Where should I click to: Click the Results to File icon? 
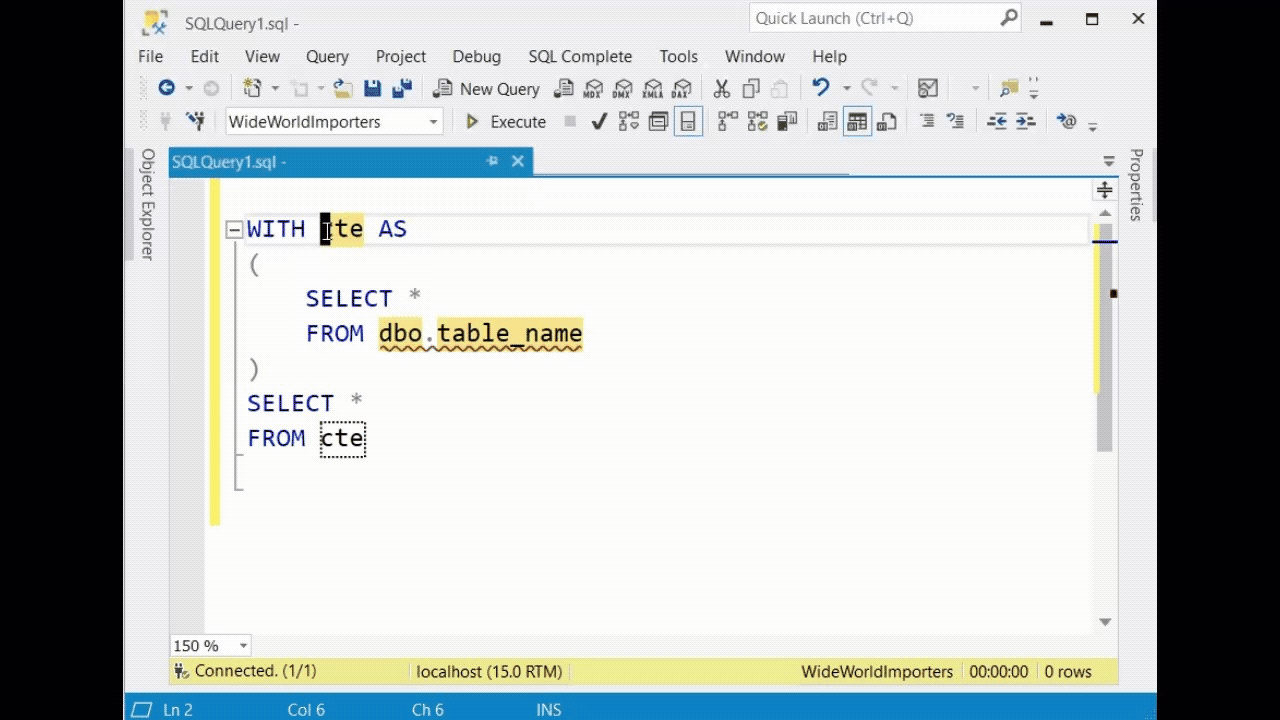click(x=887, y=121)
